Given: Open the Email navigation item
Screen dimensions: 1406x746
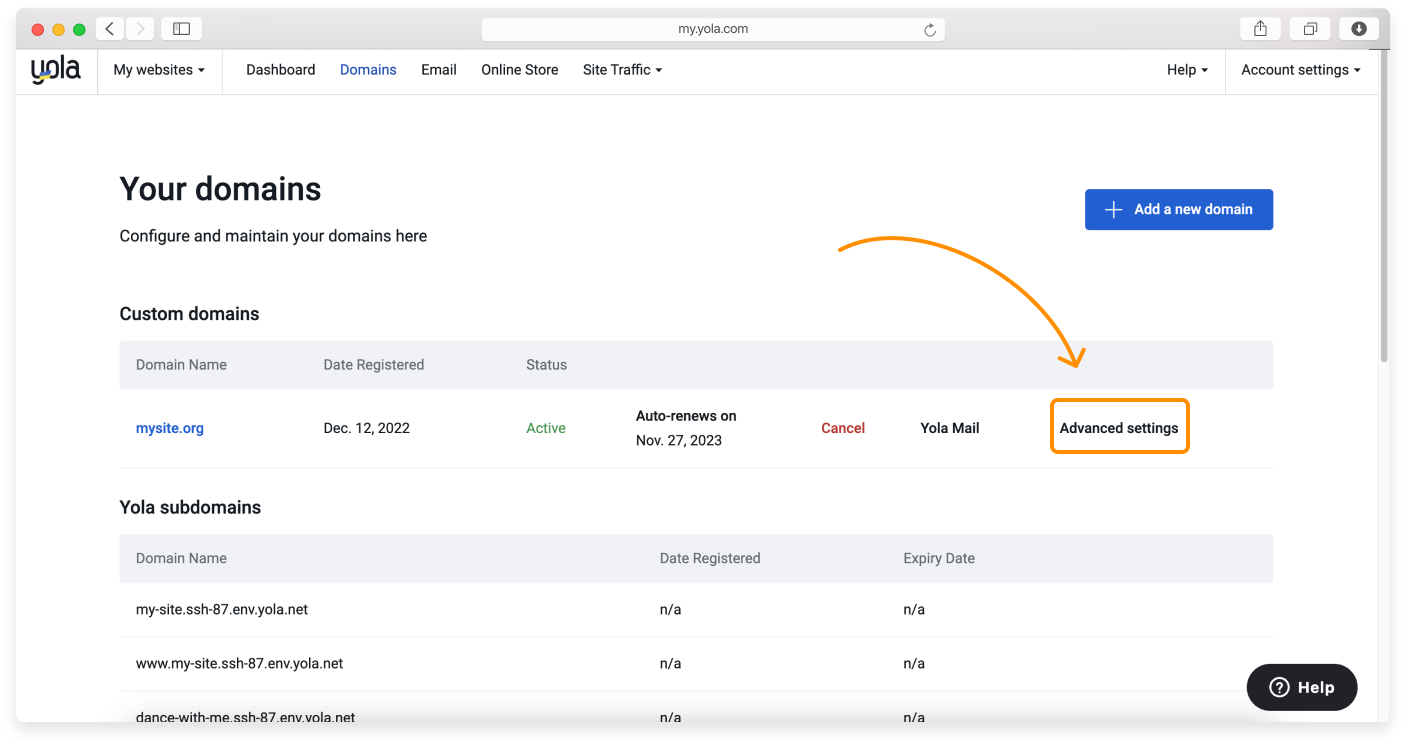Looking at the screenshot, I should 438,70.
